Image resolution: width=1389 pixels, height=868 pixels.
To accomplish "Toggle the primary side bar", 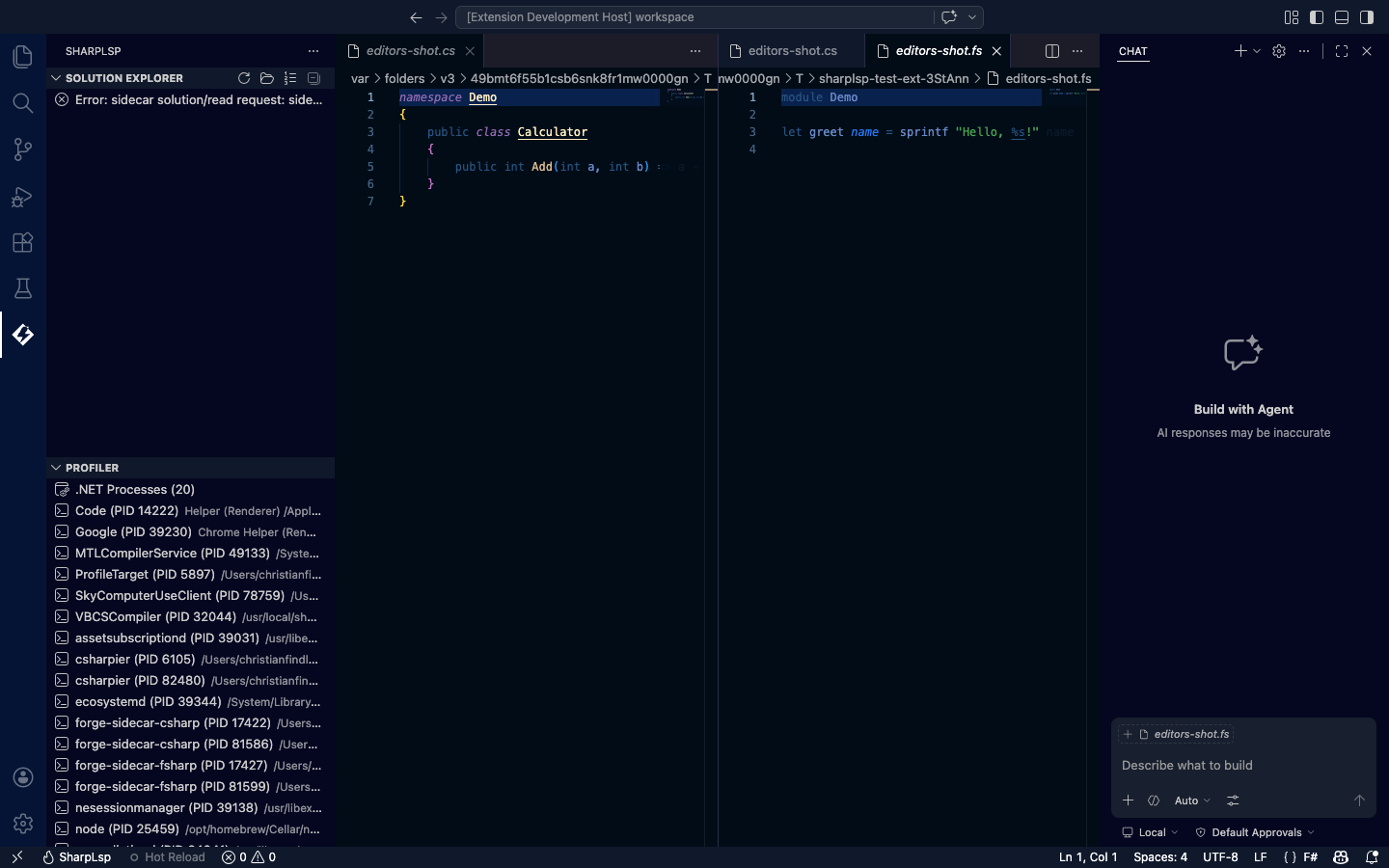I will pos(1317,17).
